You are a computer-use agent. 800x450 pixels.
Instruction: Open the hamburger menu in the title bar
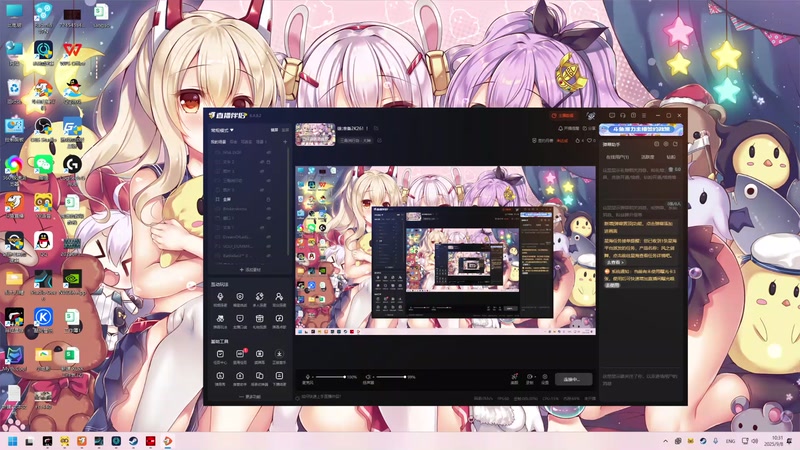[644, 116]
